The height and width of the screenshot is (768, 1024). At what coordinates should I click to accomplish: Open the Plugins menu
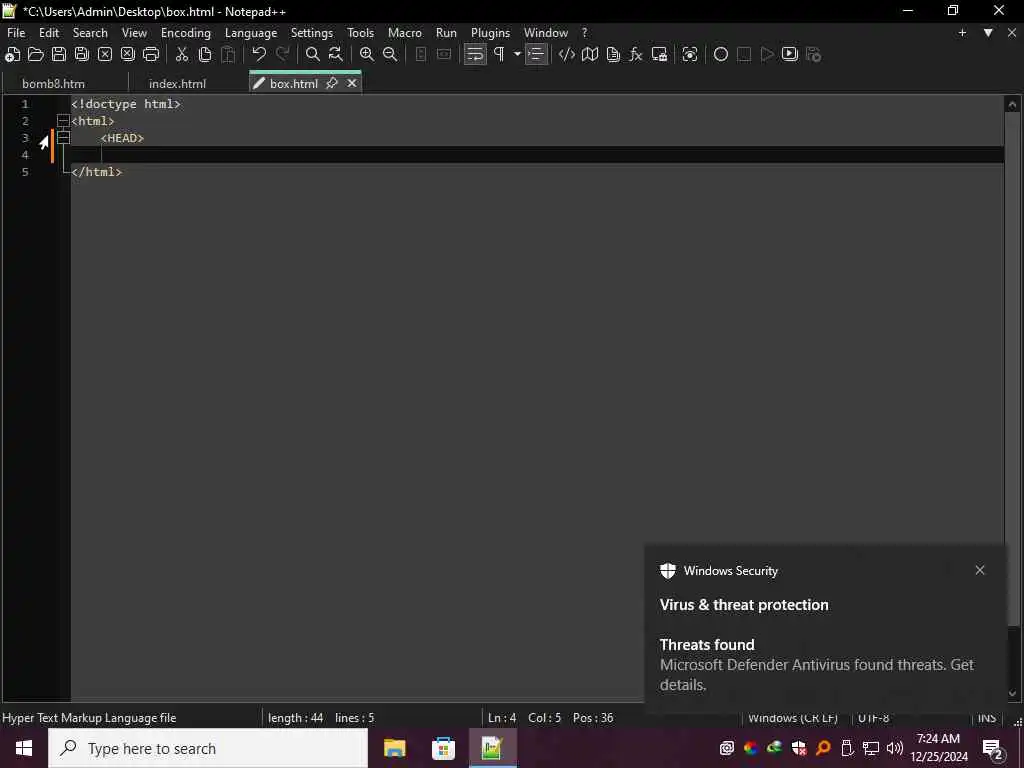click(490, 33)
